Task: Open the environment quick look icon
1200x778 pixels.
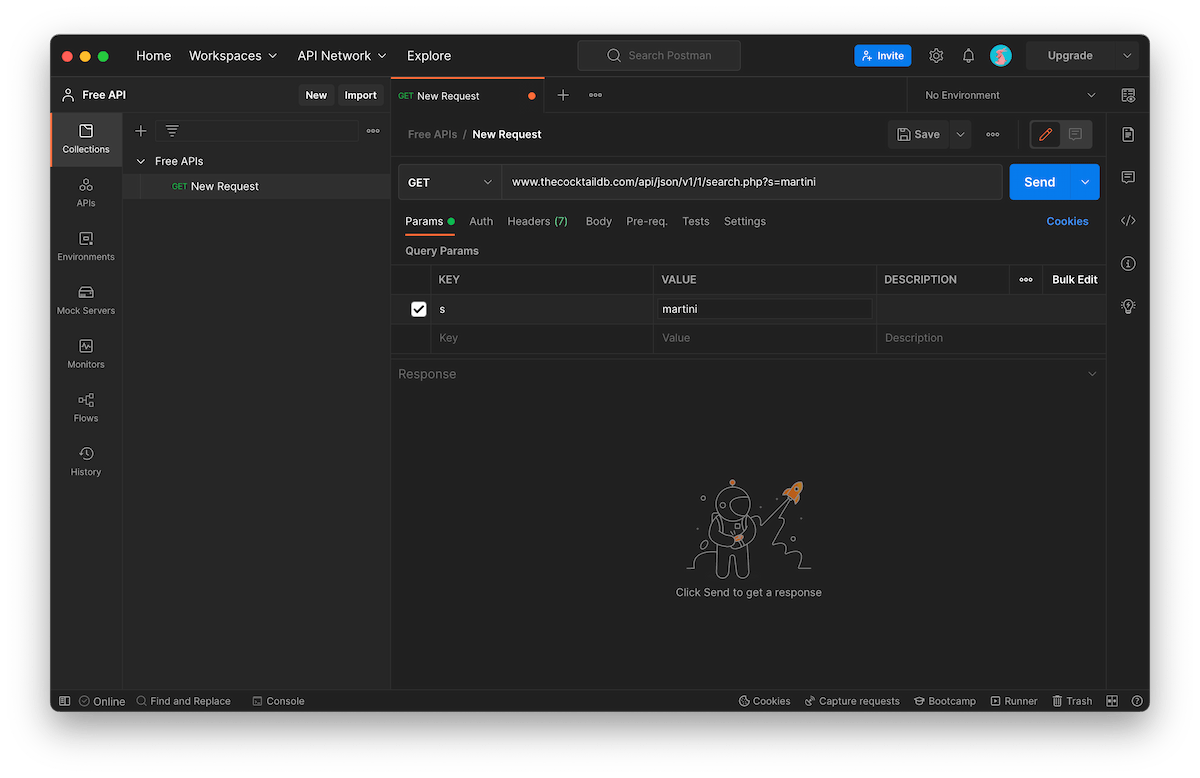Action: coord(1128,95)
